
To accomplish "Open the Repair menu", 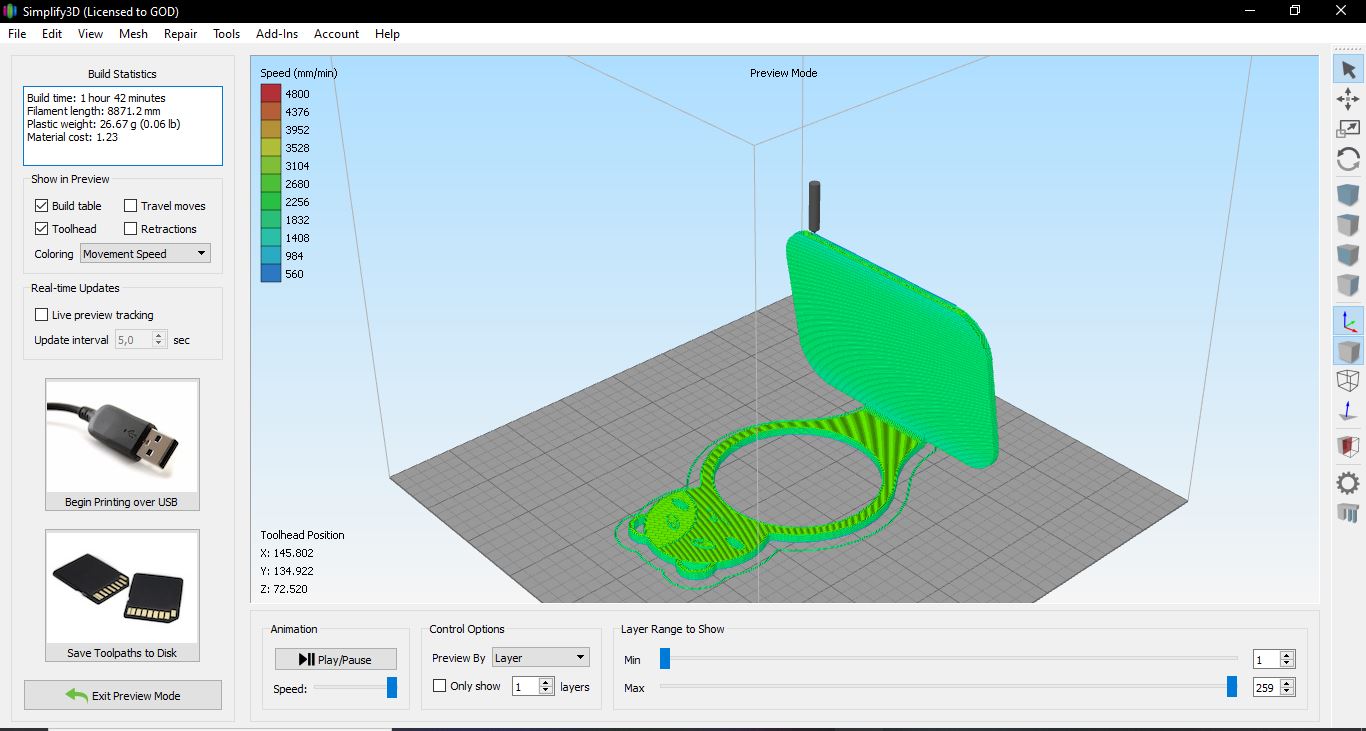I will point(181,33).
